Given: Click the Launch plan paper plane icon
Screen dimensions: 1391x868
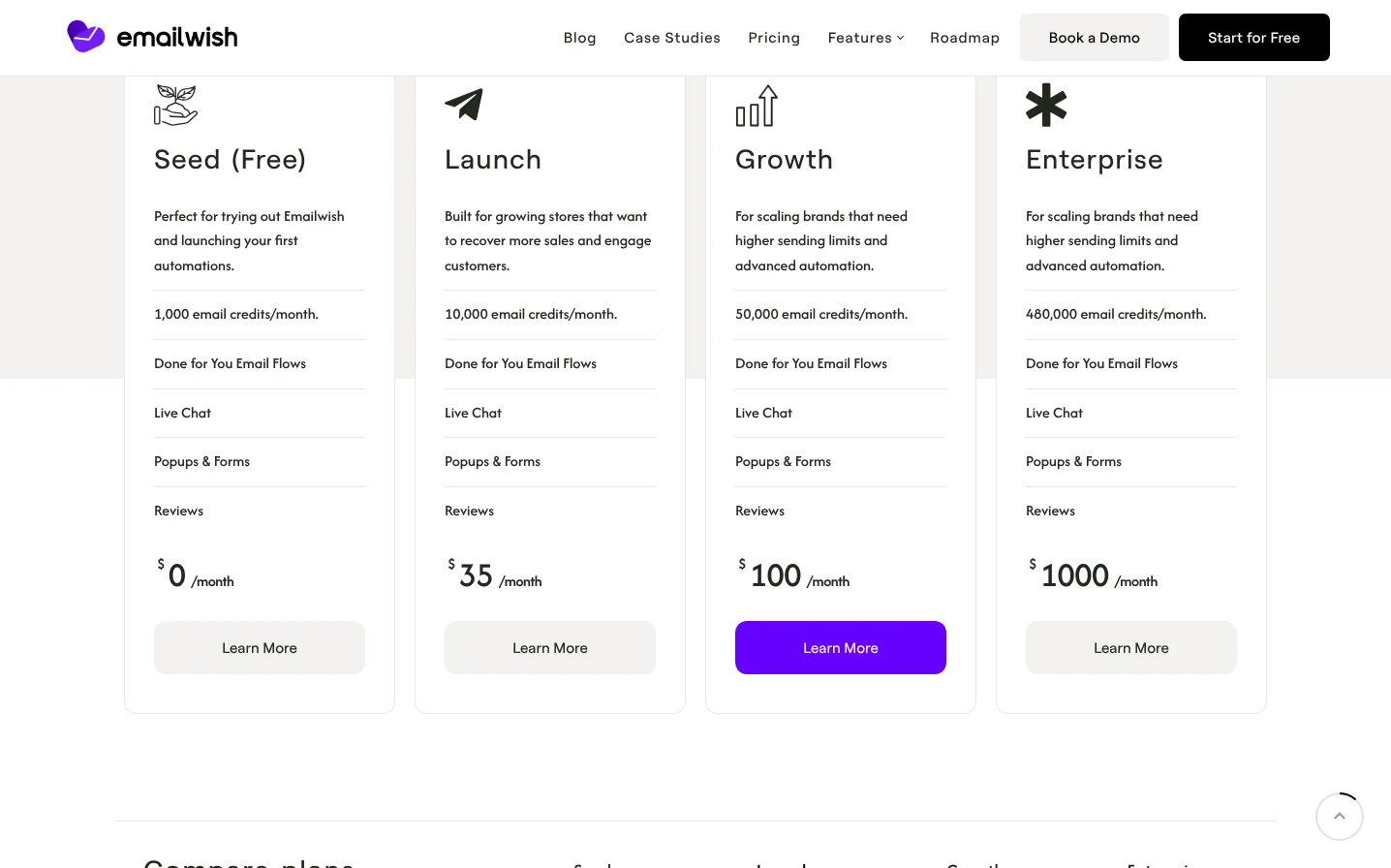Looking at the screenshot, I should (x=464, y=104).
